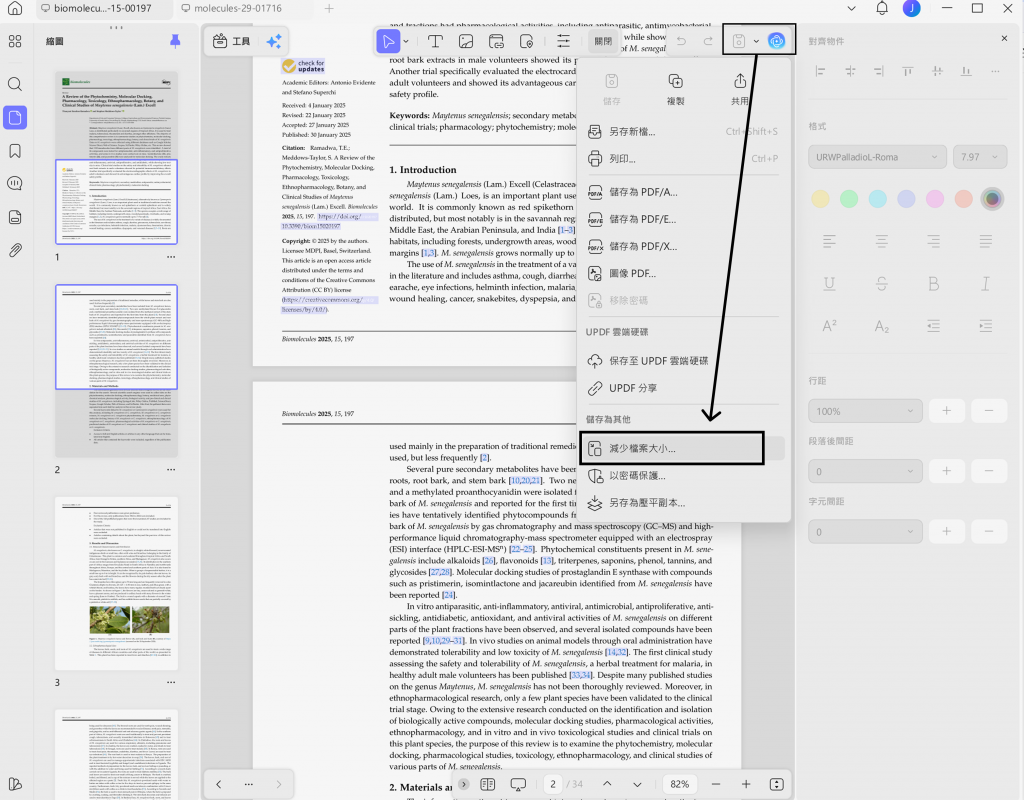Open the custom color wheel swatch

click(x=992, y=199)
